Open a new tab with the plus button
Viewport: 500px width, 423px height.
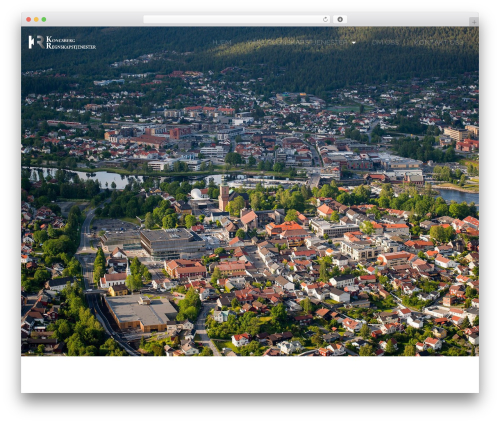[x=474, y=22]
